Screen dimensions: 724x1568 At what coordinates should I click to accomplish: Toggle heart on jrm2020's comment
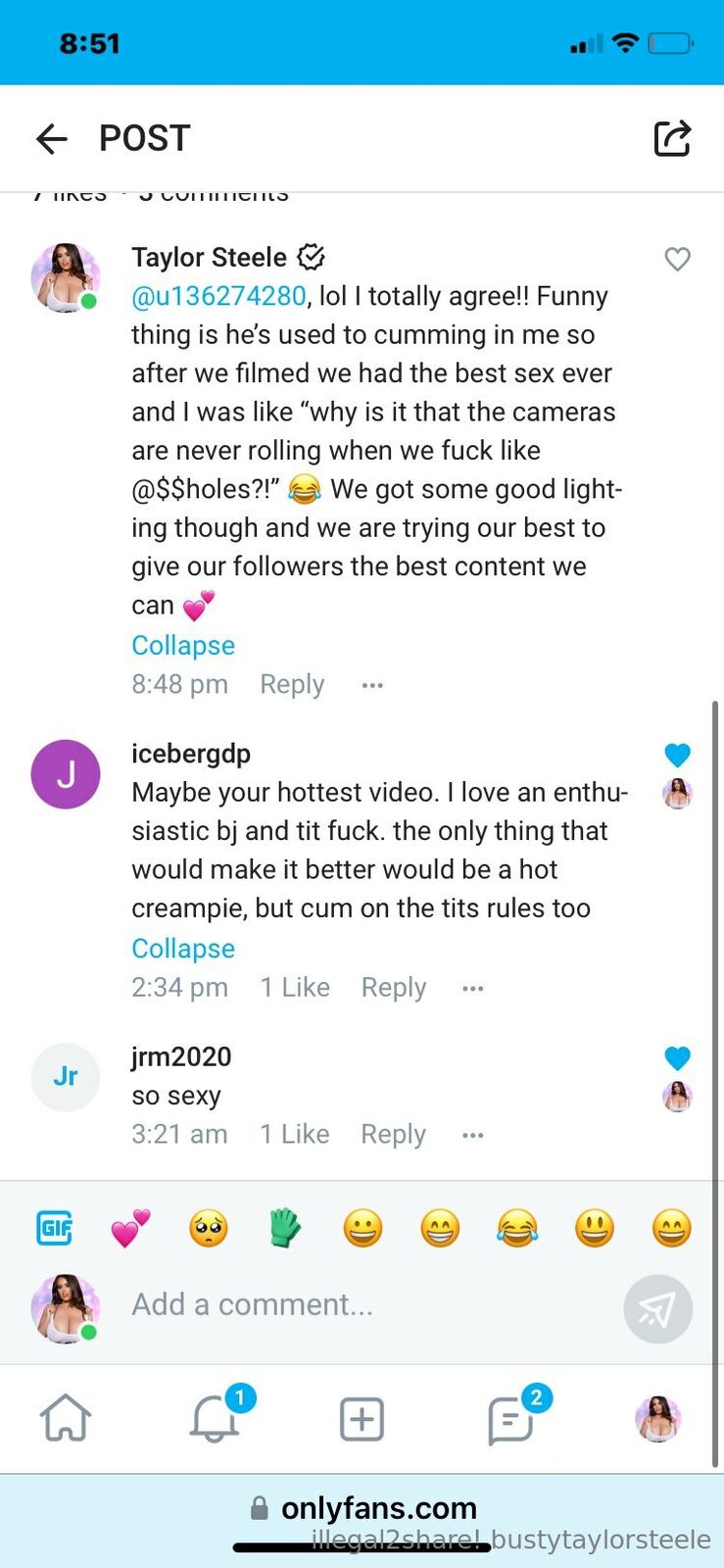[x=677, y=1058]
